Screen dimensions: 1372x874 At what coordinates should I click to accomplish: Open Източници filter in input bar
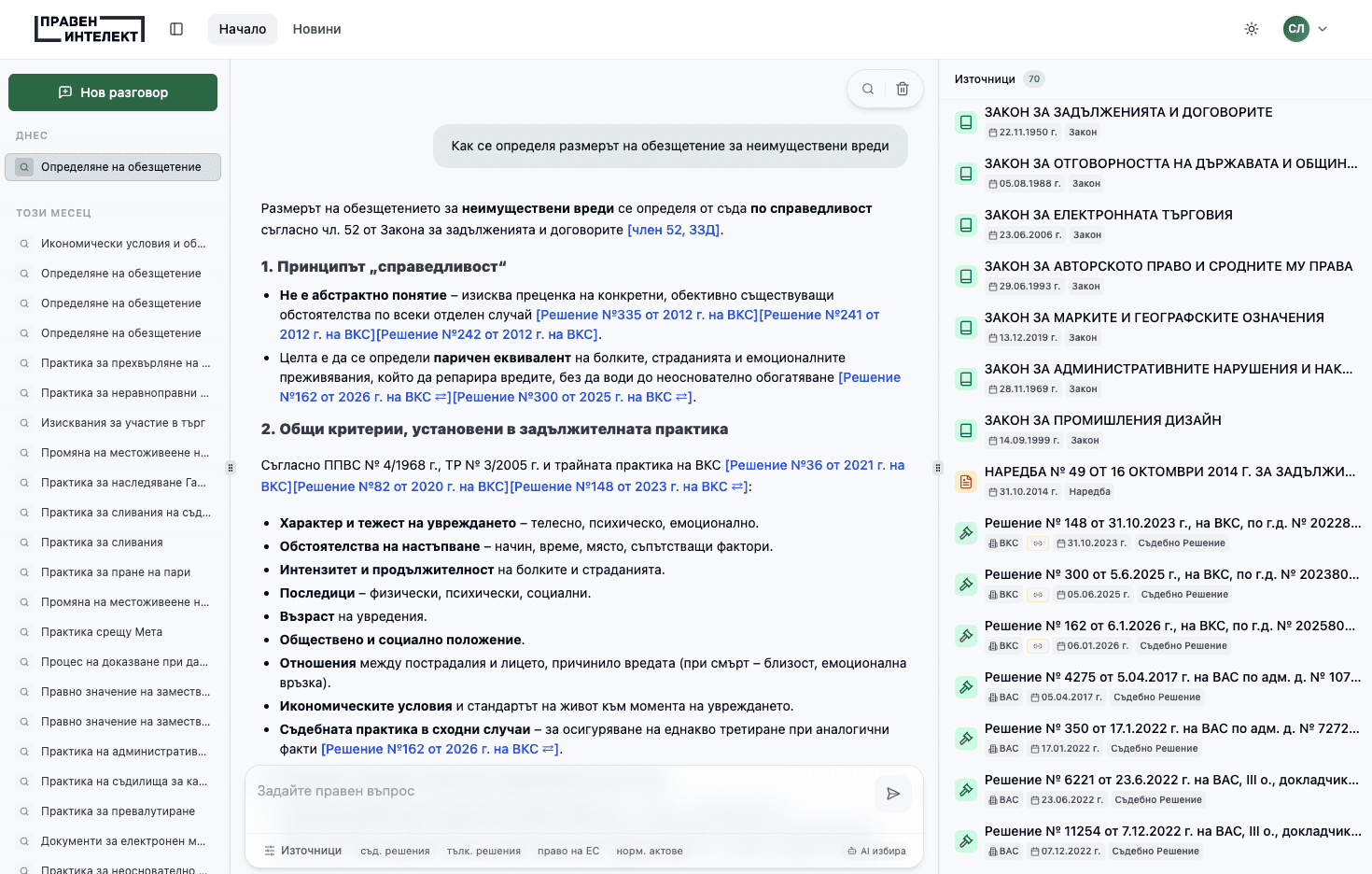(x=302, y=851)
